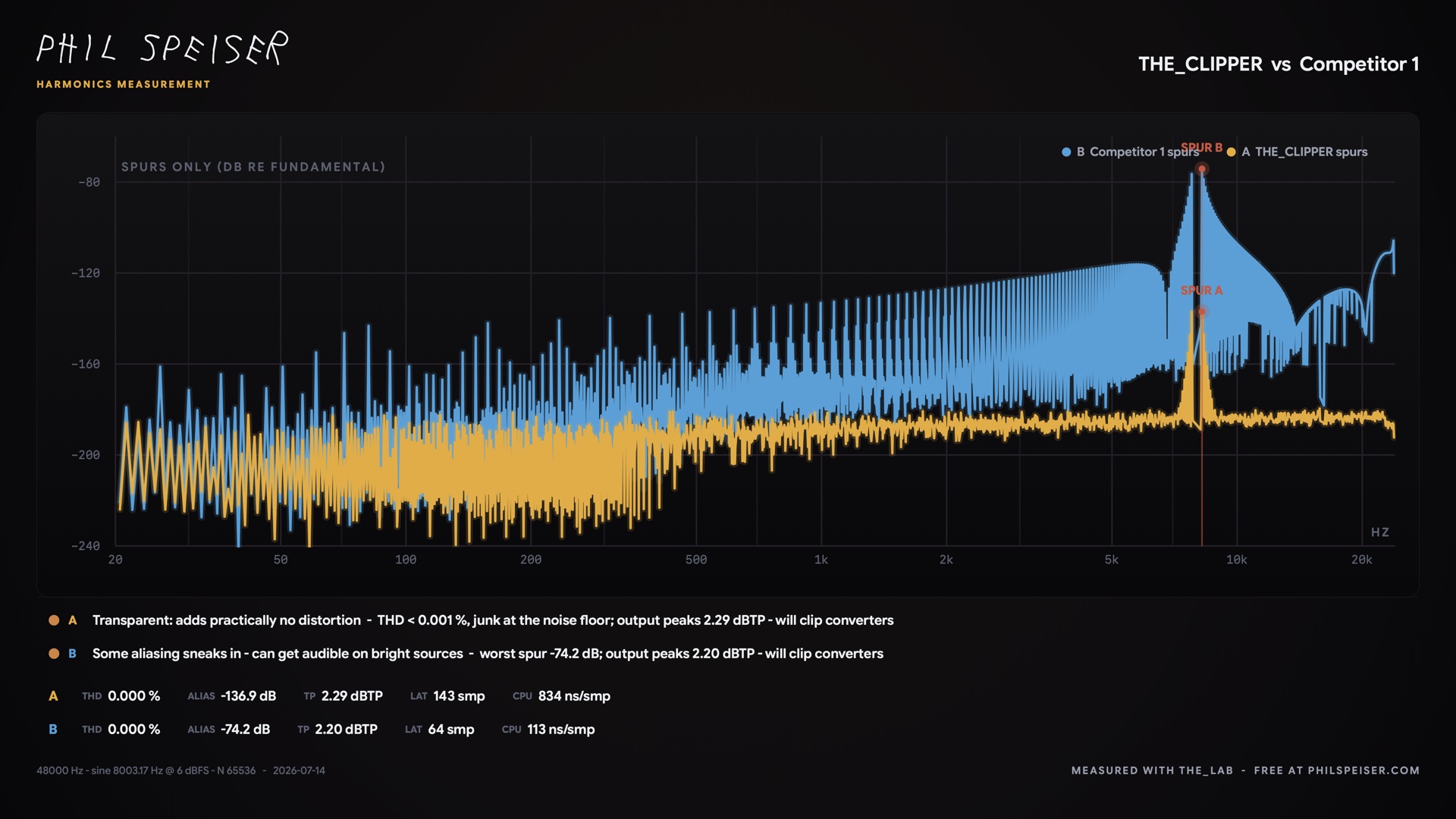The image size is (1456, 819).
Task: Click row A THD value 0.000 %
Action: pos(134,696)
